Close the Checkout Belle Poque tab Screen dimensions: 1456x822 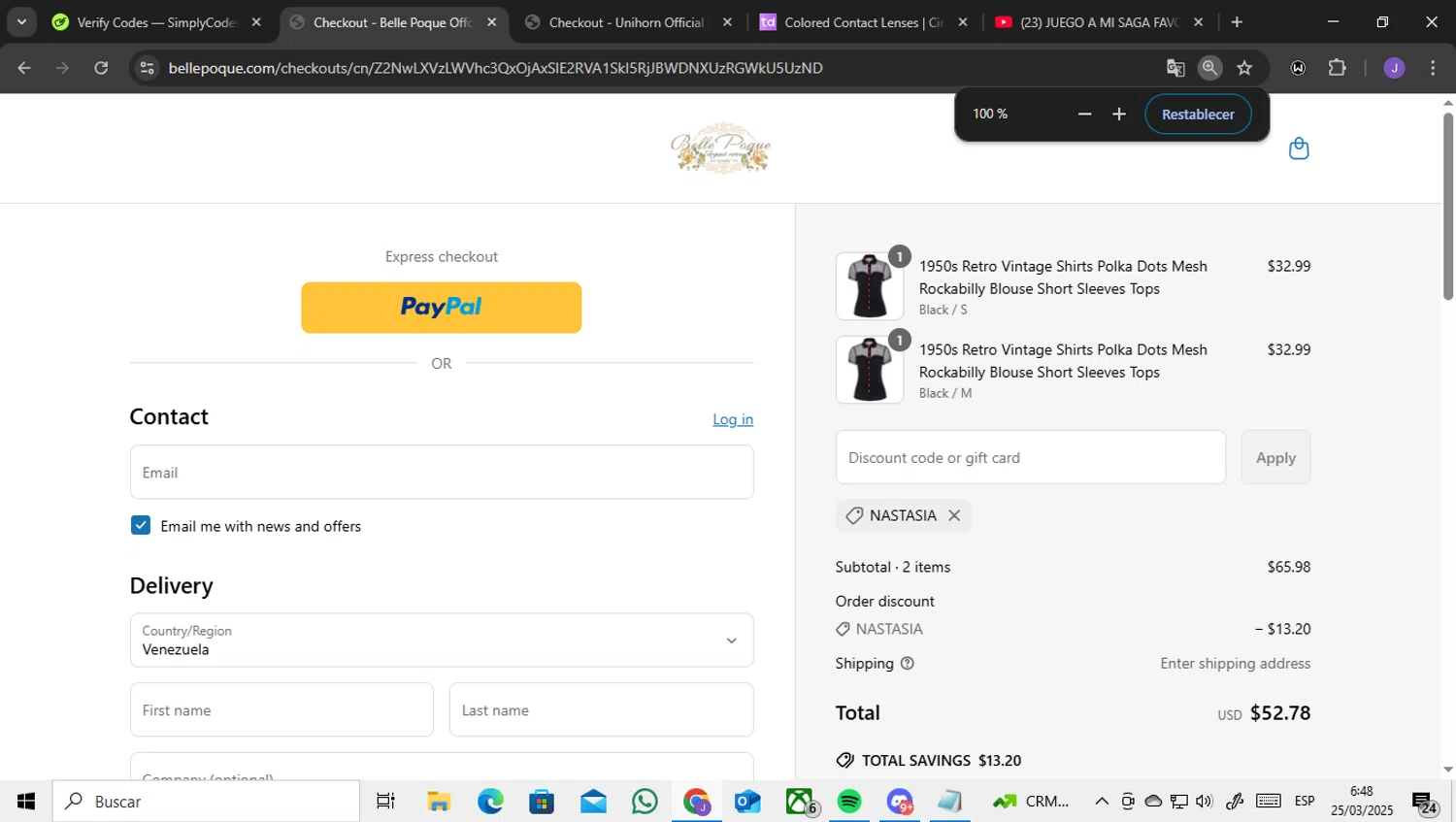(492, 22)
